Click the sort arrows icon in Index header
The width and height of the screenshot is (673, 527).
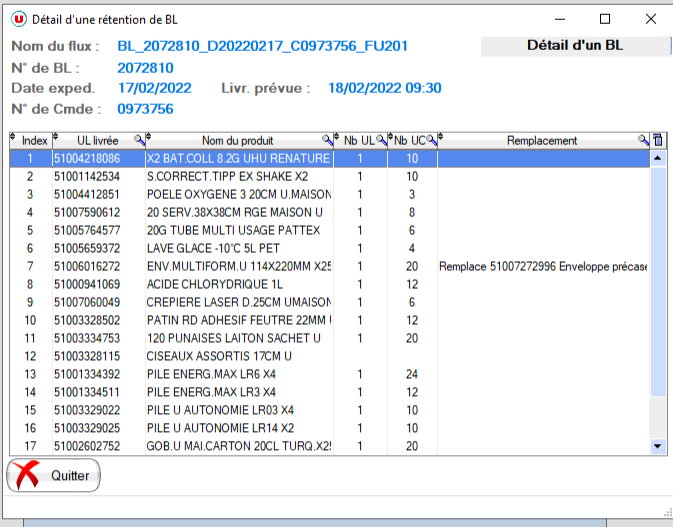pos(13,139)
